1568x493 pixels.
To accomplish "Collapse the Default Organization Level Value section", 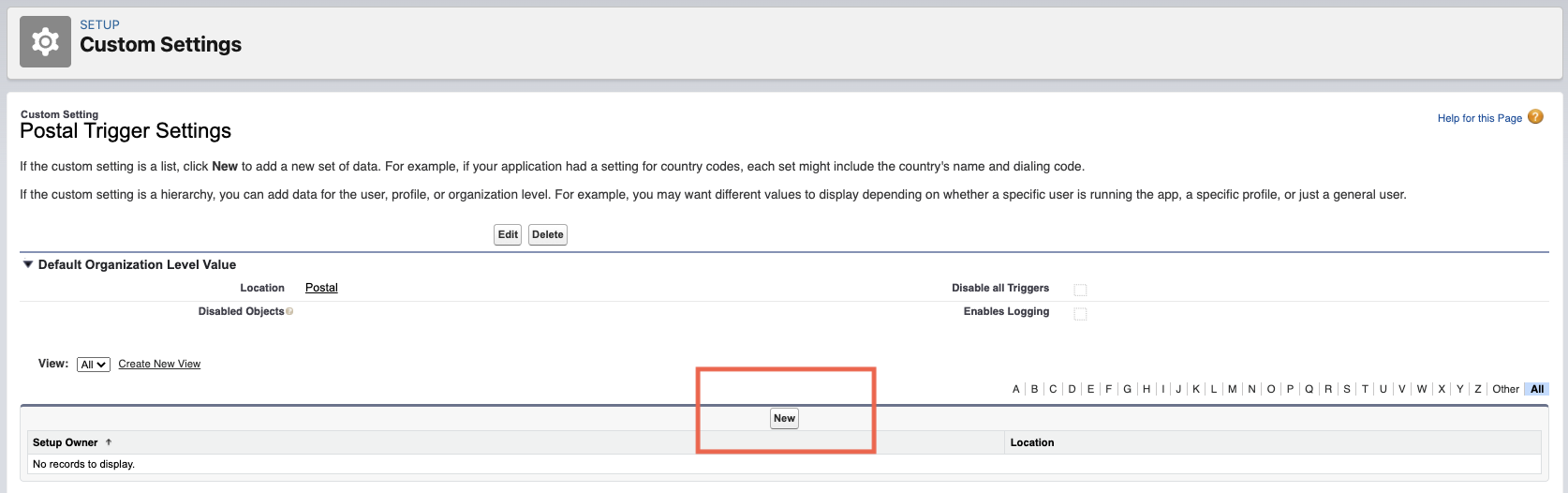I will pos(28,265).
